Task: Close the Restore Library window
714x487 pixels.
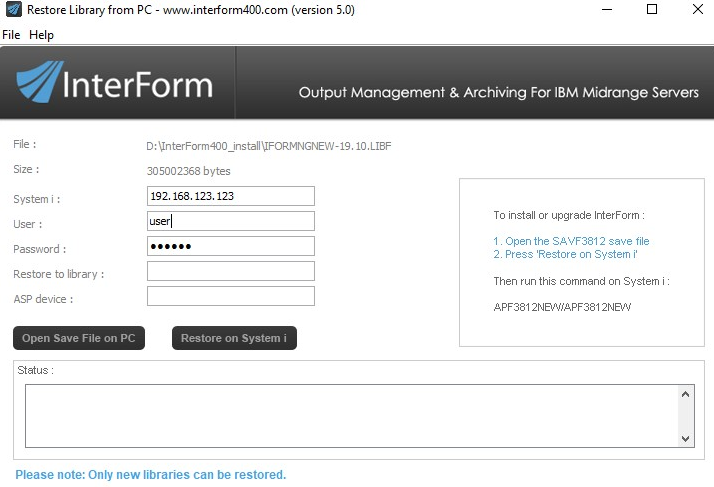Action: 698,10
